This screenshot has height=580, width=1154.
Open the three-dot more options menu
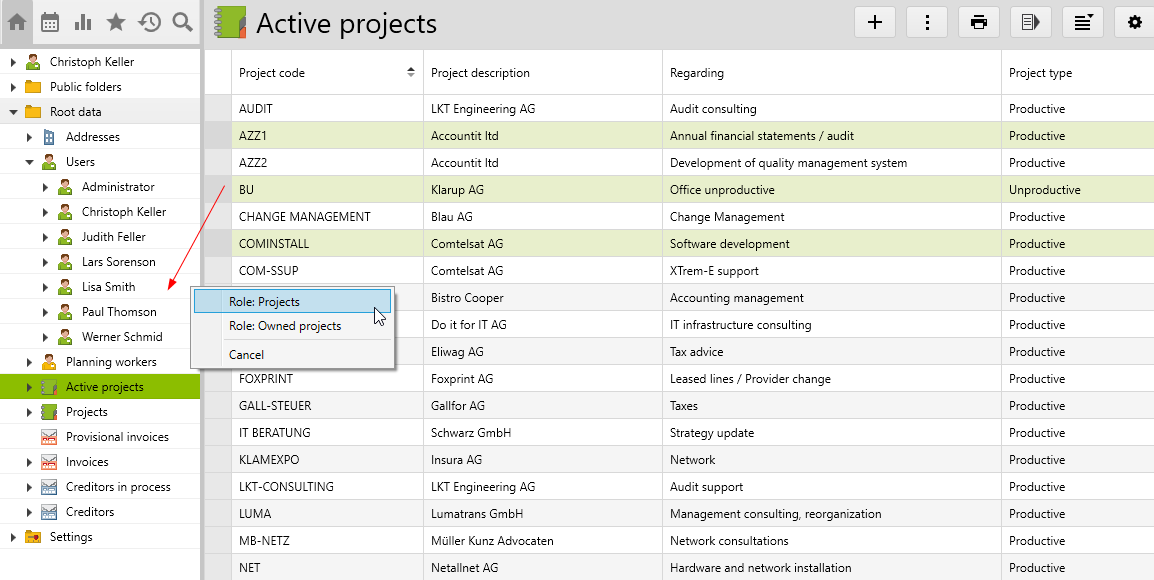927,22
